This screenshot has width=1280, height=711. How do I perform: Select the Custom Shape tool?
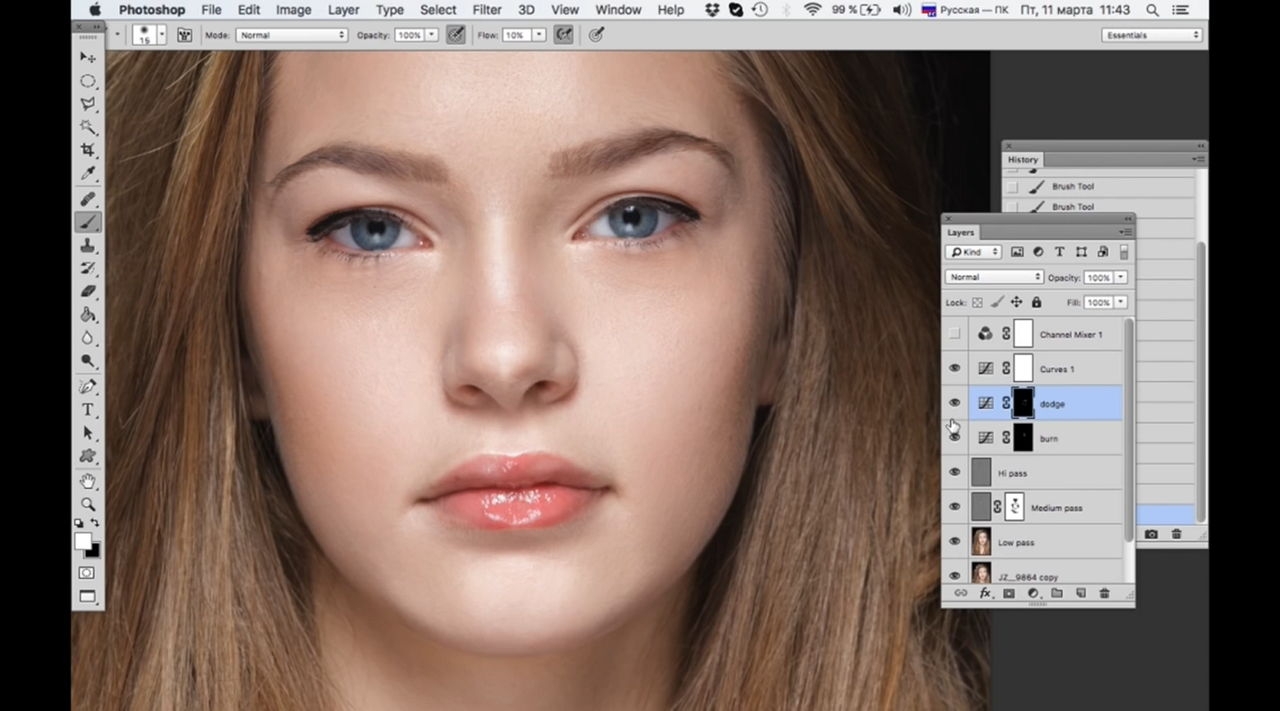click(88, 456)
